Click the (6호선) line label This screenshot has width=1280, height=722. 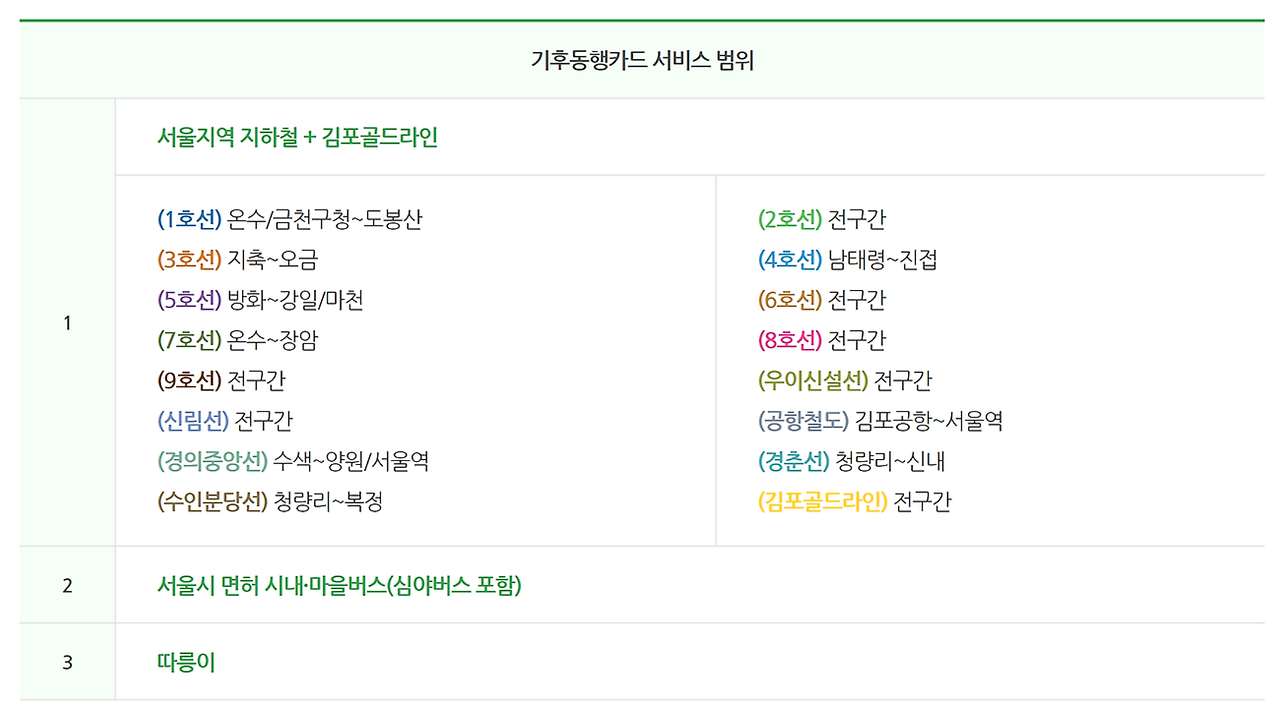pyautogui.click(x=790, y=300)
